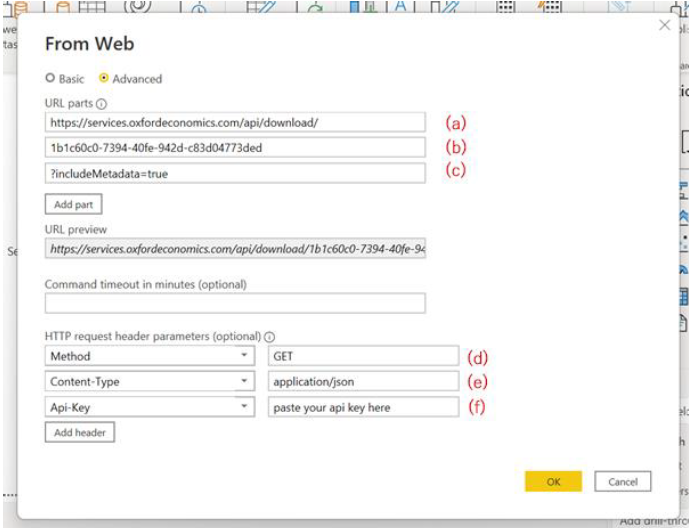This screenshot has width=691, height=528.
Task: Select the application/json value field
Action: (363, 381)
